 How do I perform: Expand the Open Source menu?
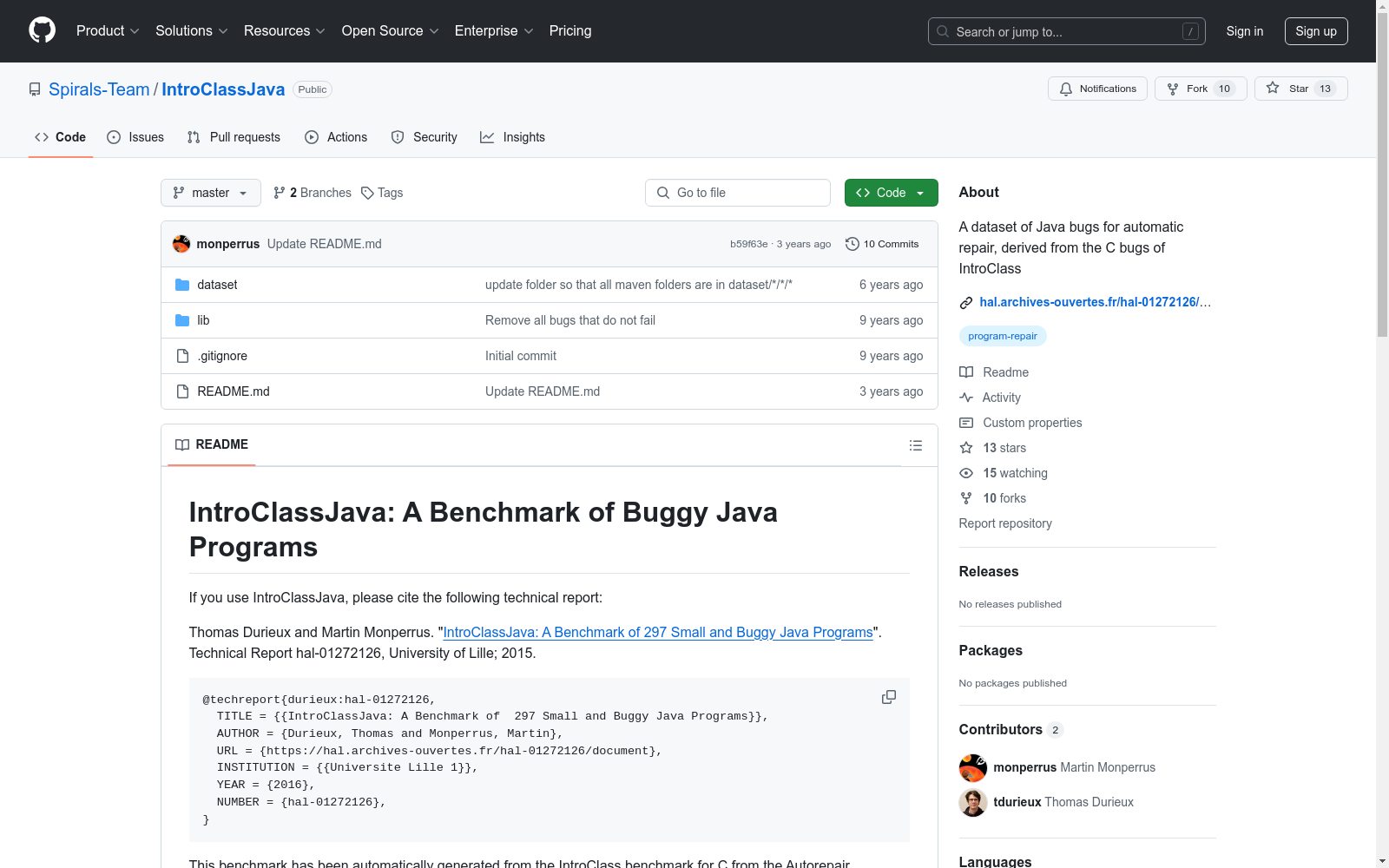pos(391,30)
